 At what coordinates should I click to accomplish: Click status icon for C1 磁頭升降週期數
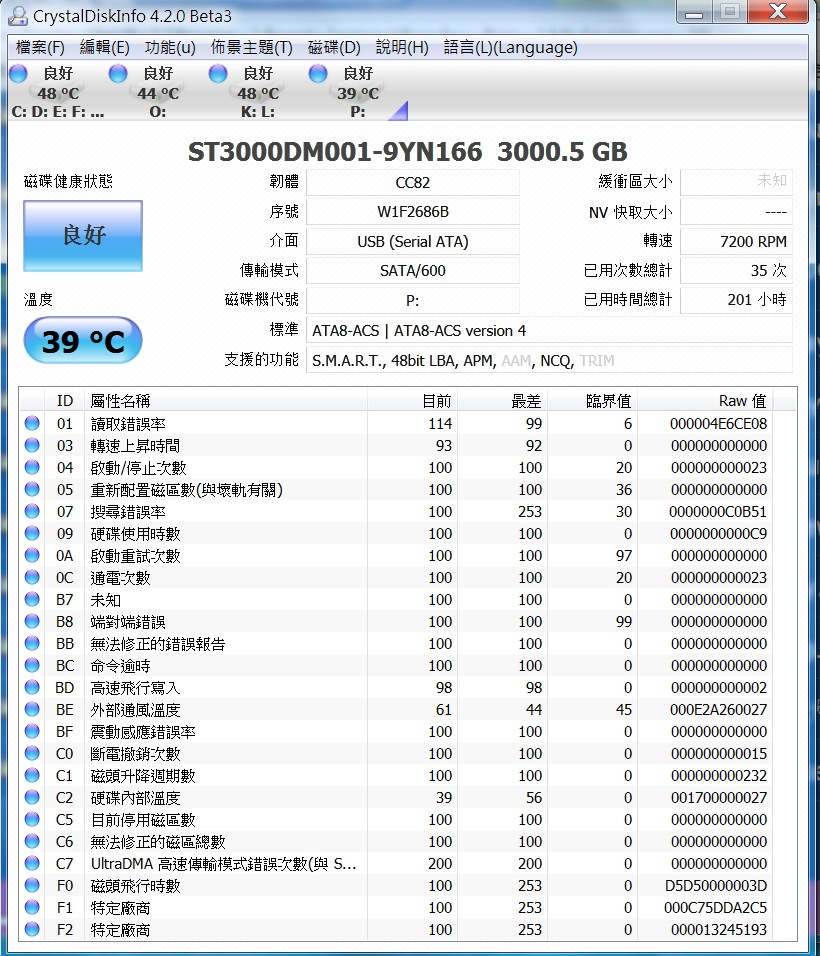coord(32,775)
